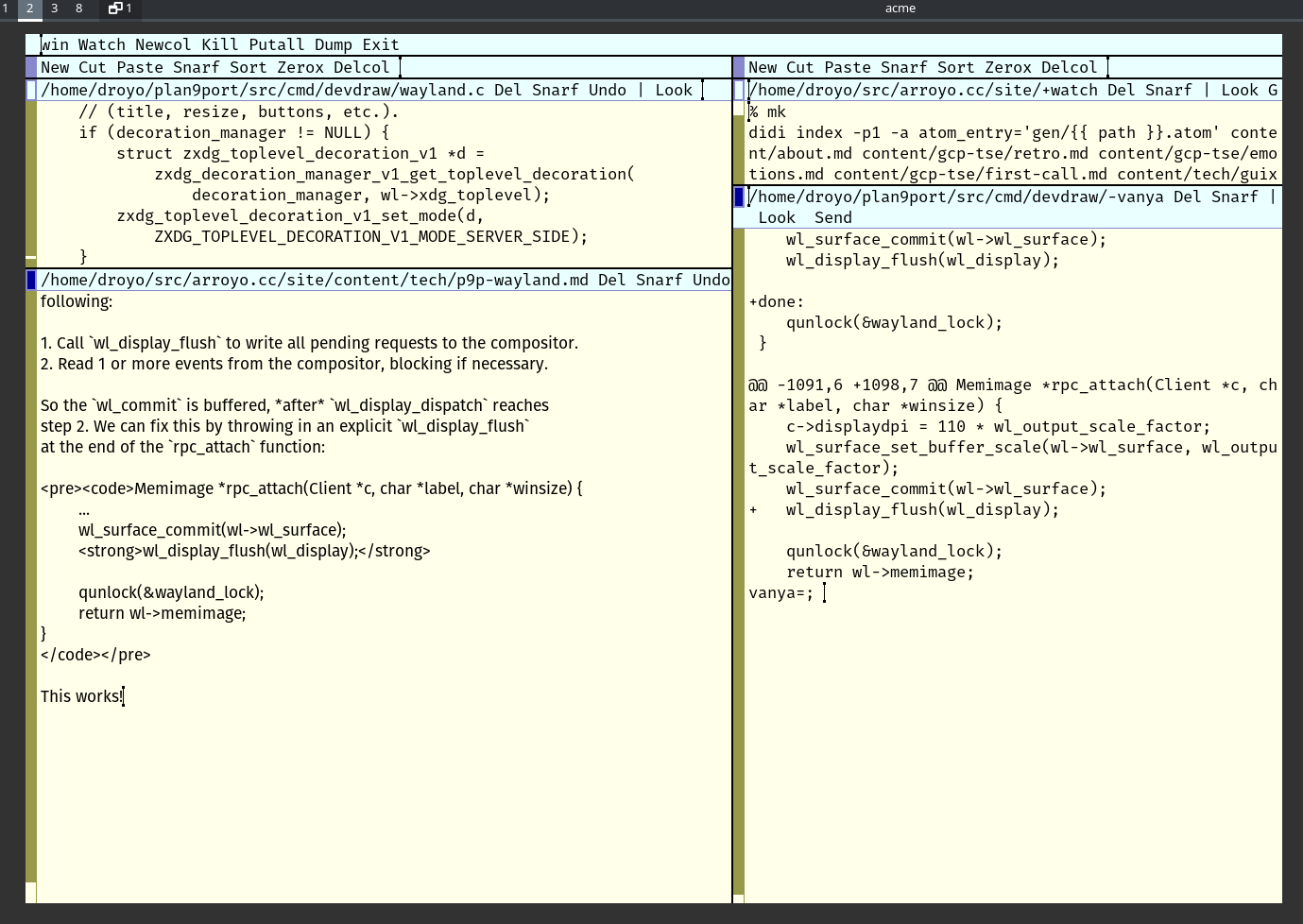Viewport: 1303px width, 924px height.
Task: Click the '@@ -1091,6 +1098,7 @@' hunk header
Action: pos(848,385)
